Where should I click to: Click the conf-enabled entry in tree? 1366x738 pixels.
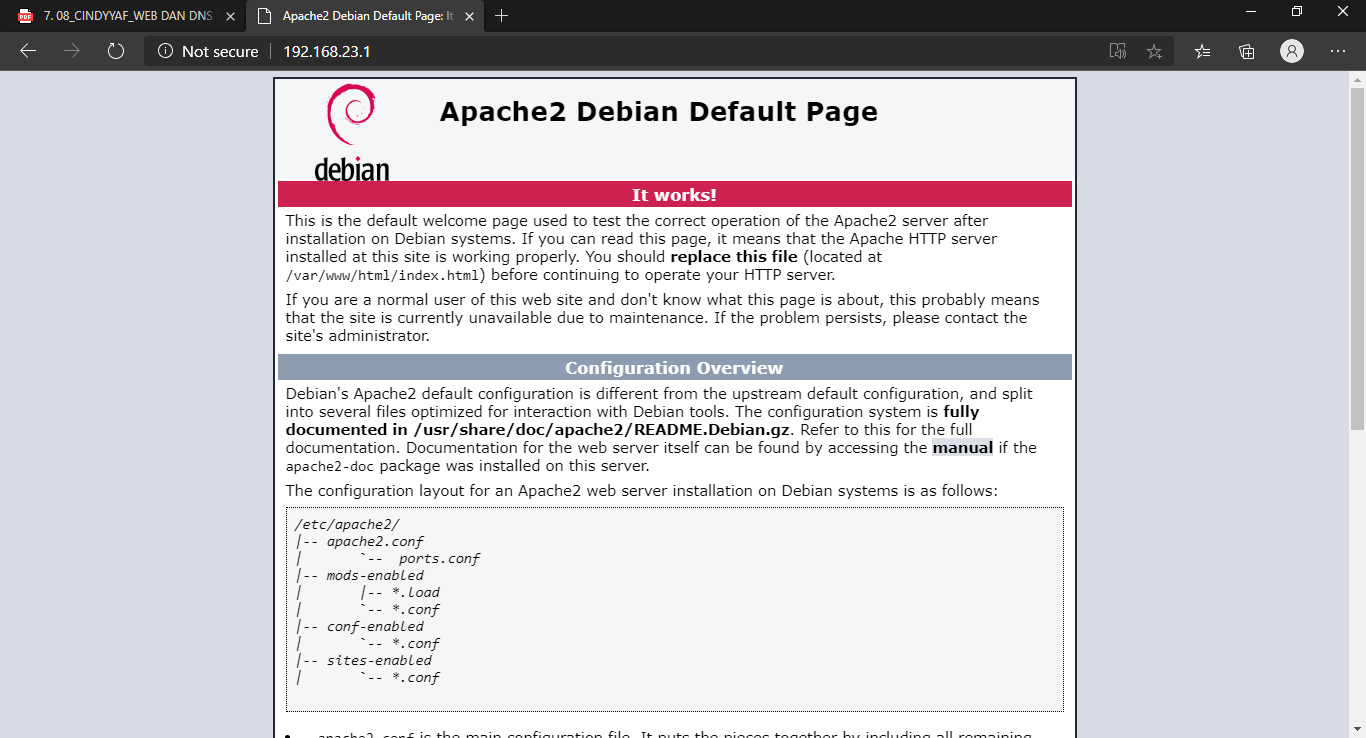pos(375,626)
